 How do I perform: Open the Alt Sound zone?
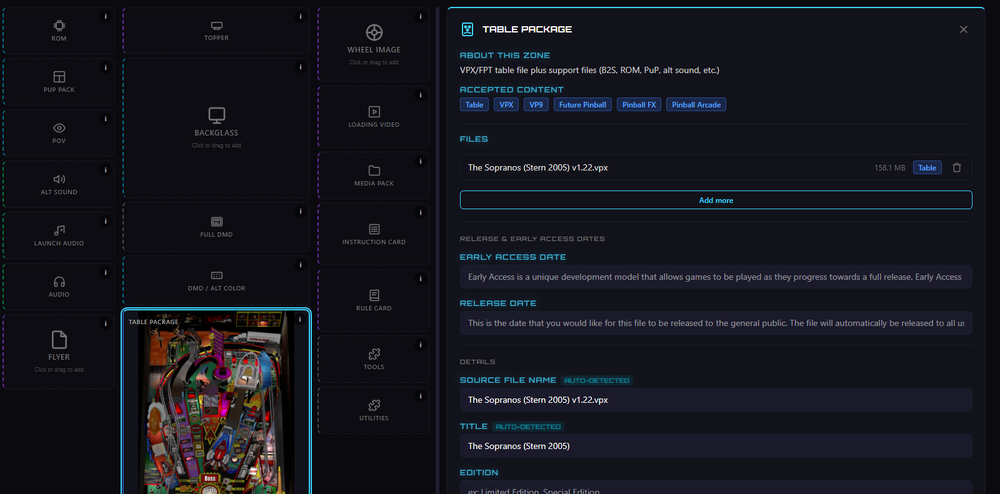[59, 184]
